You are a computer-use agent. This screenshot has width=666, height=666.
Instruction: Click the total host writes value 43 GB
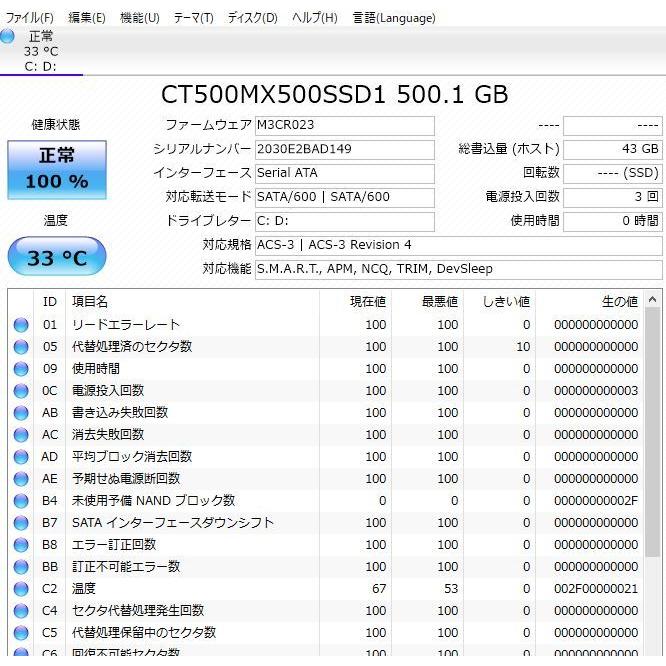[612, 150]
